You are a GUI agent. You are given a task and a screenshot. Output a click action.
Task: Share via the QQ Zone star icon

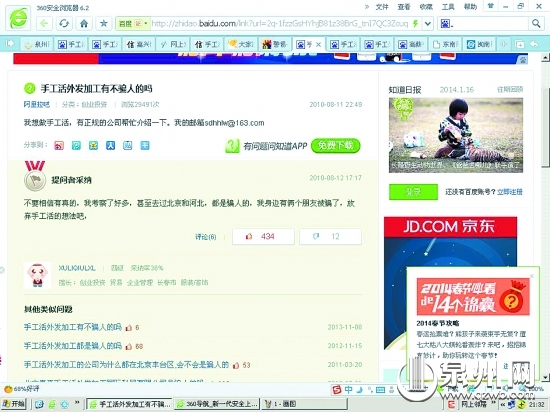(x=93, y=146)
